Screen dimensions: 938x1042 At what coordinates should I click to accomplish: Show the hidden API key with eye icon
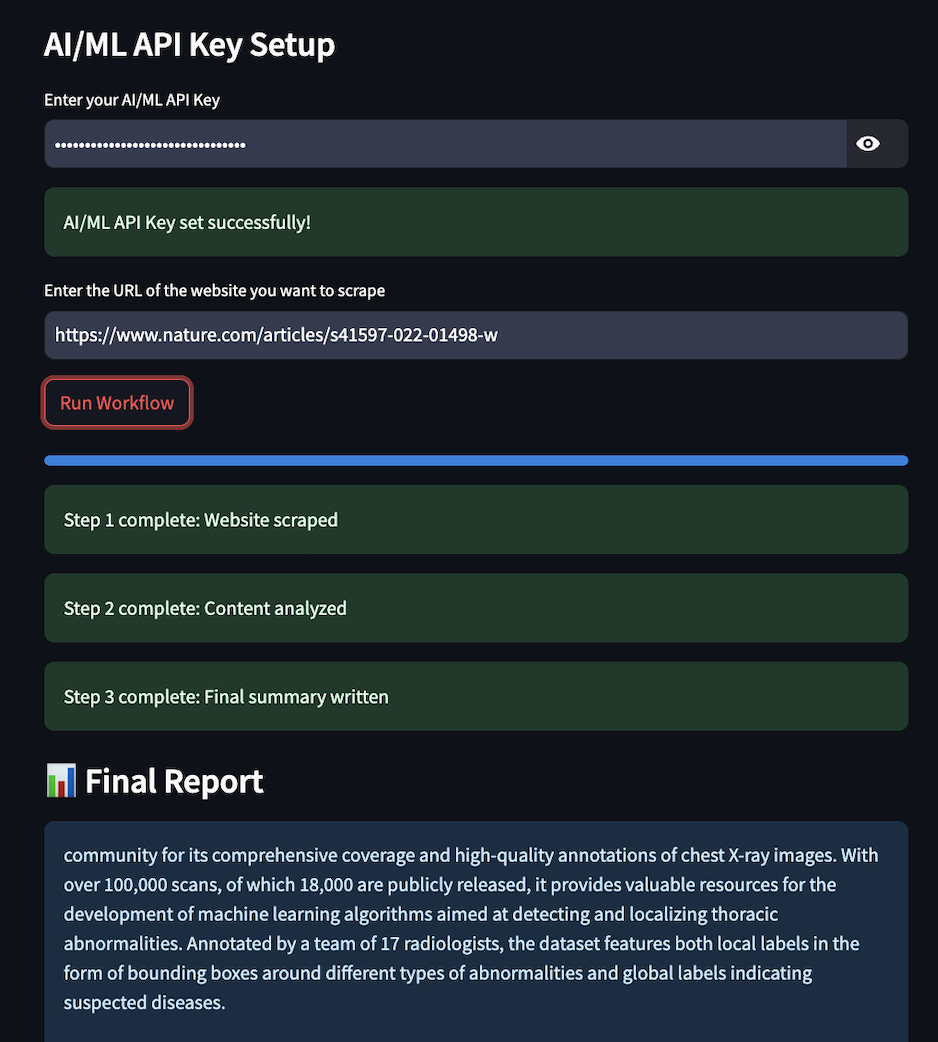tap(868, 144)
